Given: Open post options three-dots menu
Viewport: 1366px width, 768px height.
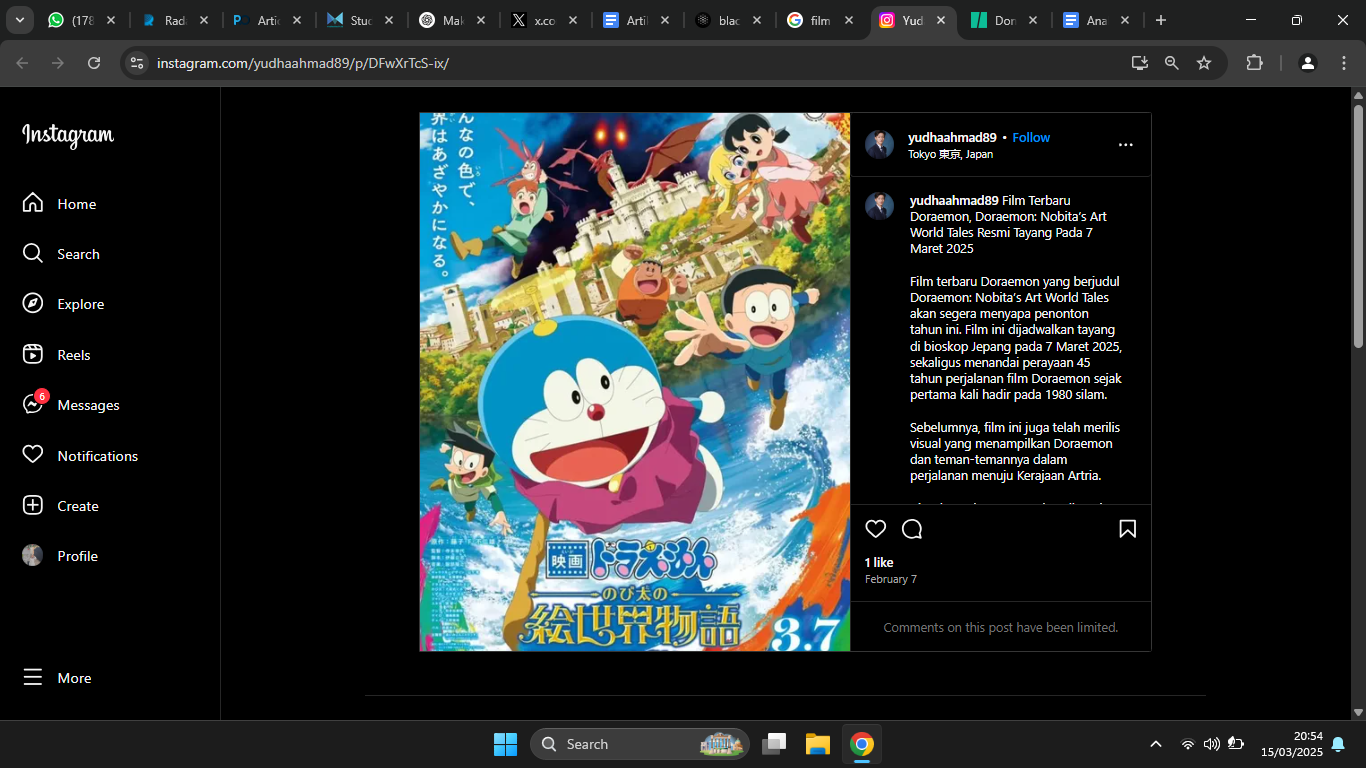Looking at the screenshot, I should click(1125, 145).
